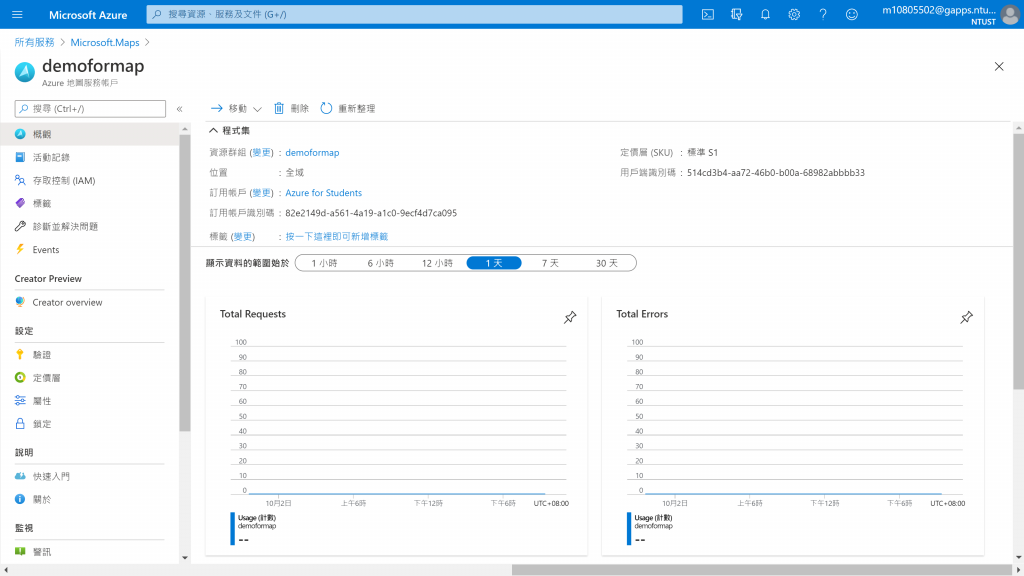The width and height of the screenshot is (1024, 576).
Task: Click the Total Requests chart title
Action: (253, 314)
